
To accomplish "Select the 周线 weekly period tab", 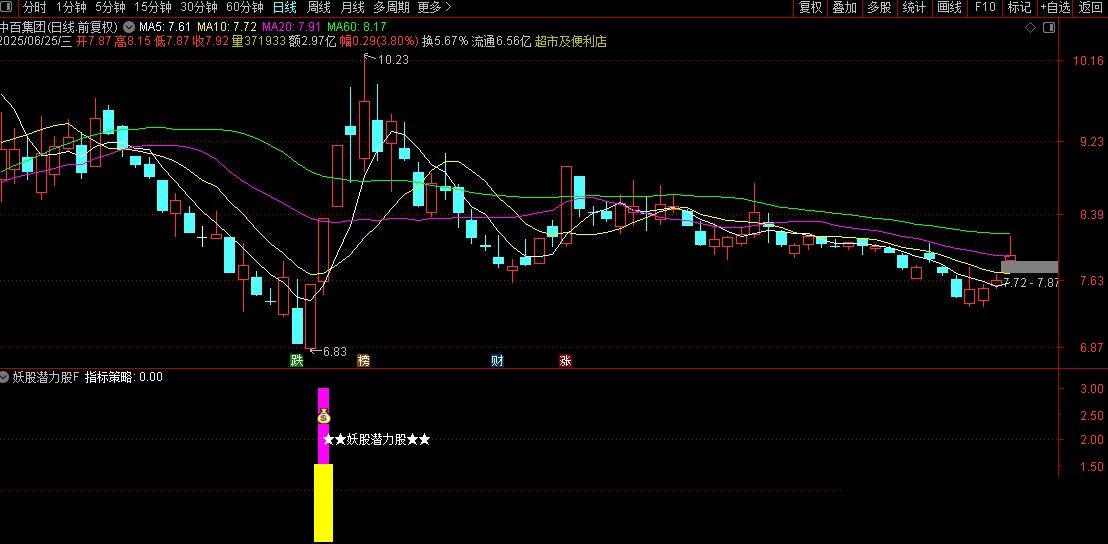I will pyautogui.click(x=320, y=8).
